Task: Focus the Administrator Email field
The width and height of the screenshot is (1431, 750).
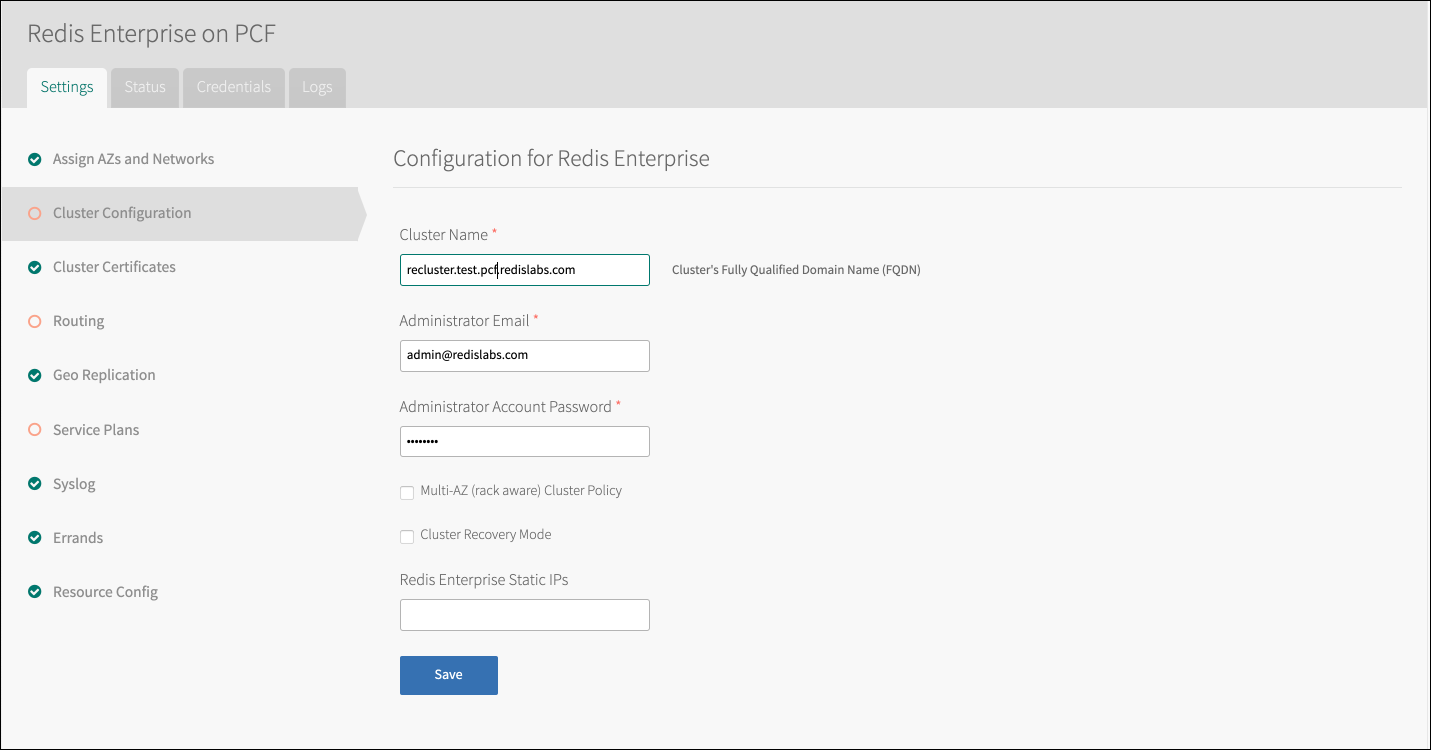Action: 524,355
